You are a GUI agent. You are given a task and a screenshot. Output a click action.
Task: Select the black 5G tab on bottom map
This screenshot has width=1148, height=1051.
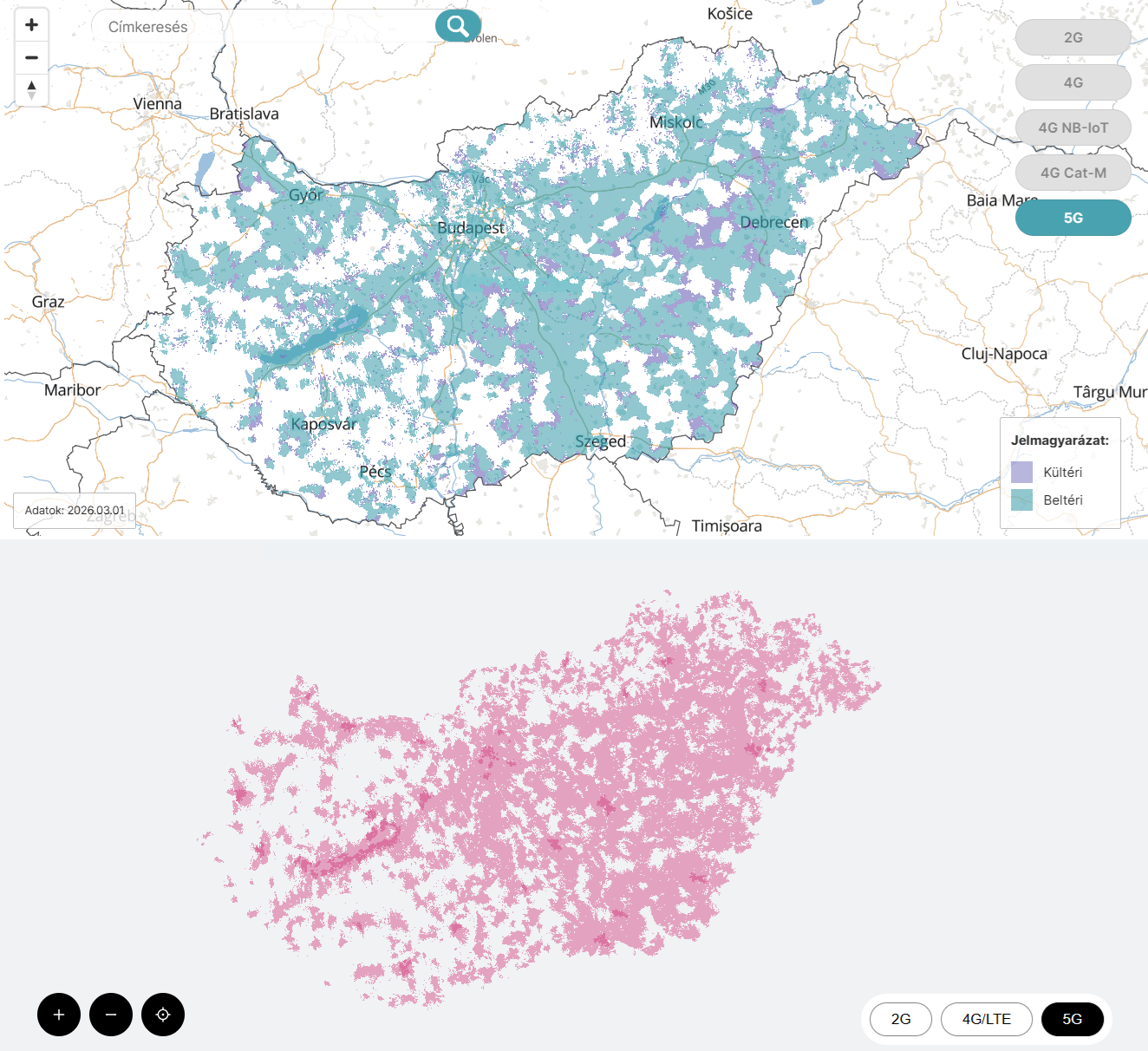1072,1019
